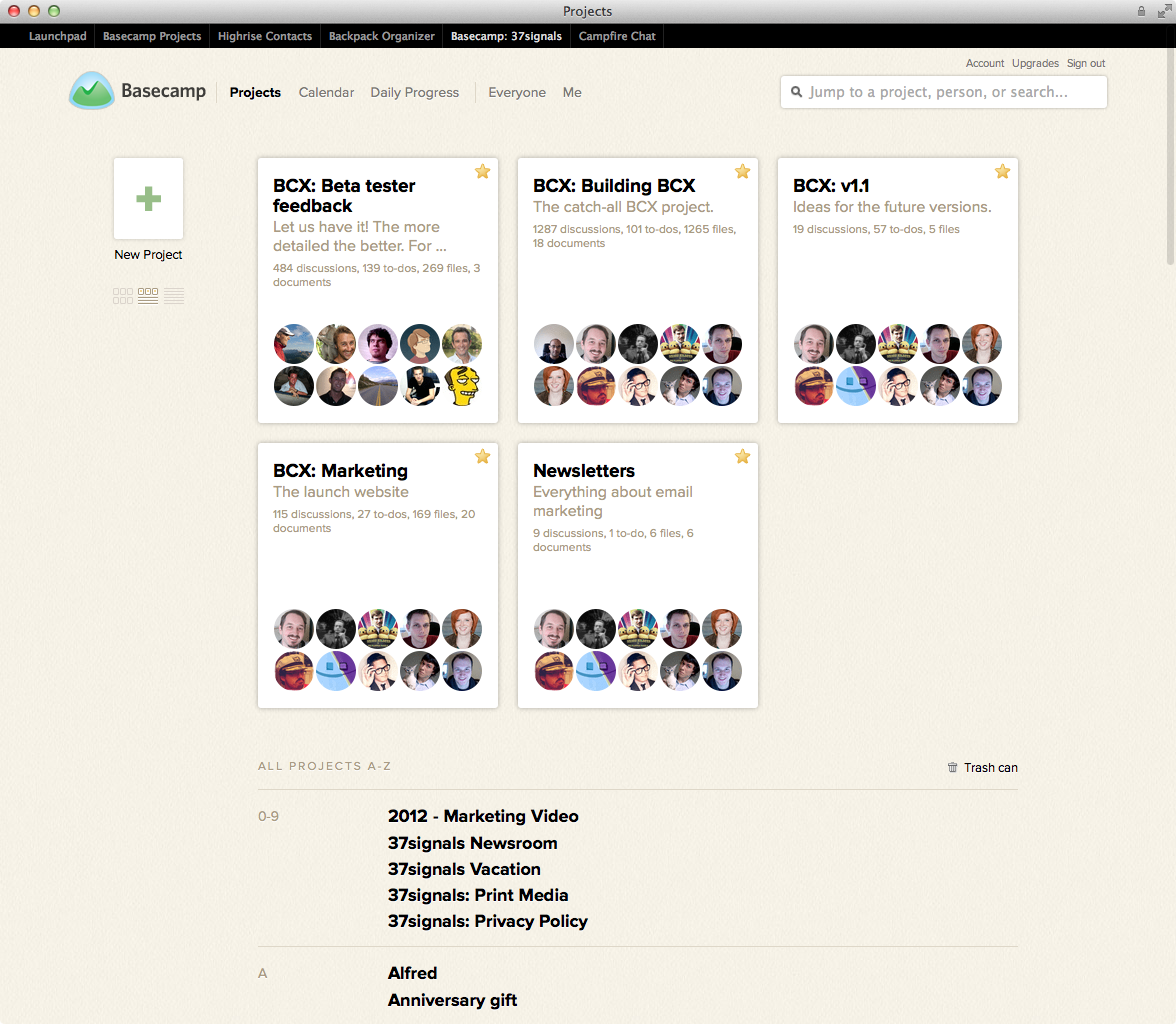Open the 37signals Newsroom project link
This screenshot has height=1024, width=1176.
(472, 843)
